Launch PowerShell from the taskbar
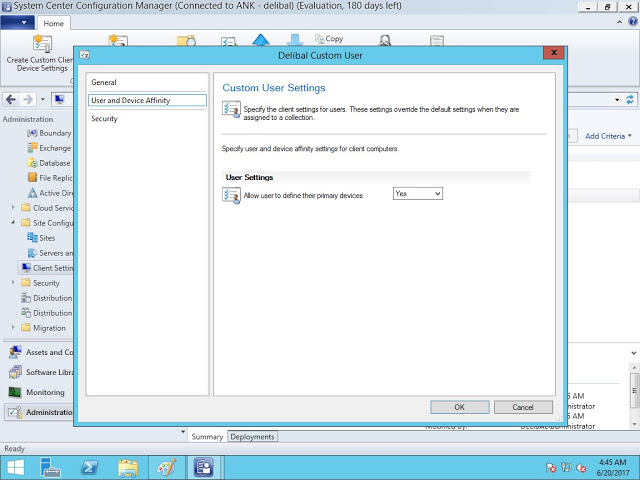640x480 pixels. (88, 467)
